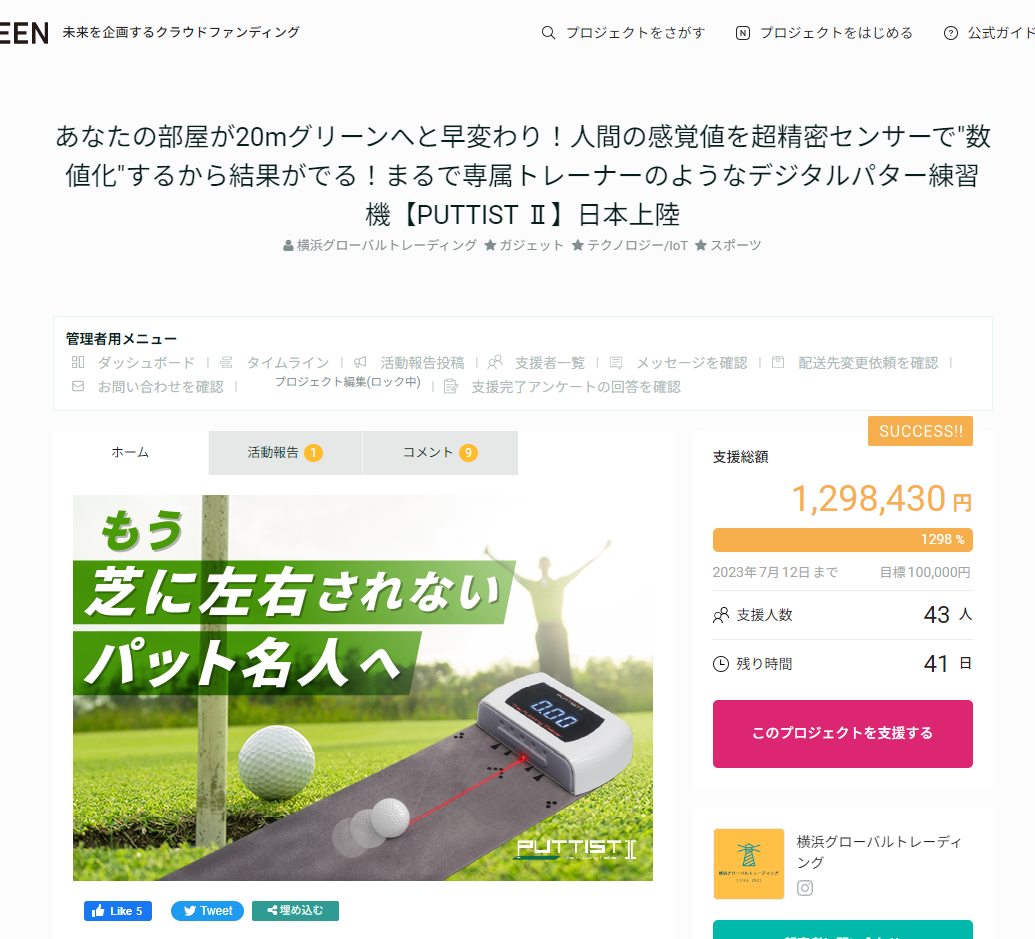Switch to the コメント tab
Image resolution: width=1035 pixels, height=939 pixels.
click(x=440, y=453)
